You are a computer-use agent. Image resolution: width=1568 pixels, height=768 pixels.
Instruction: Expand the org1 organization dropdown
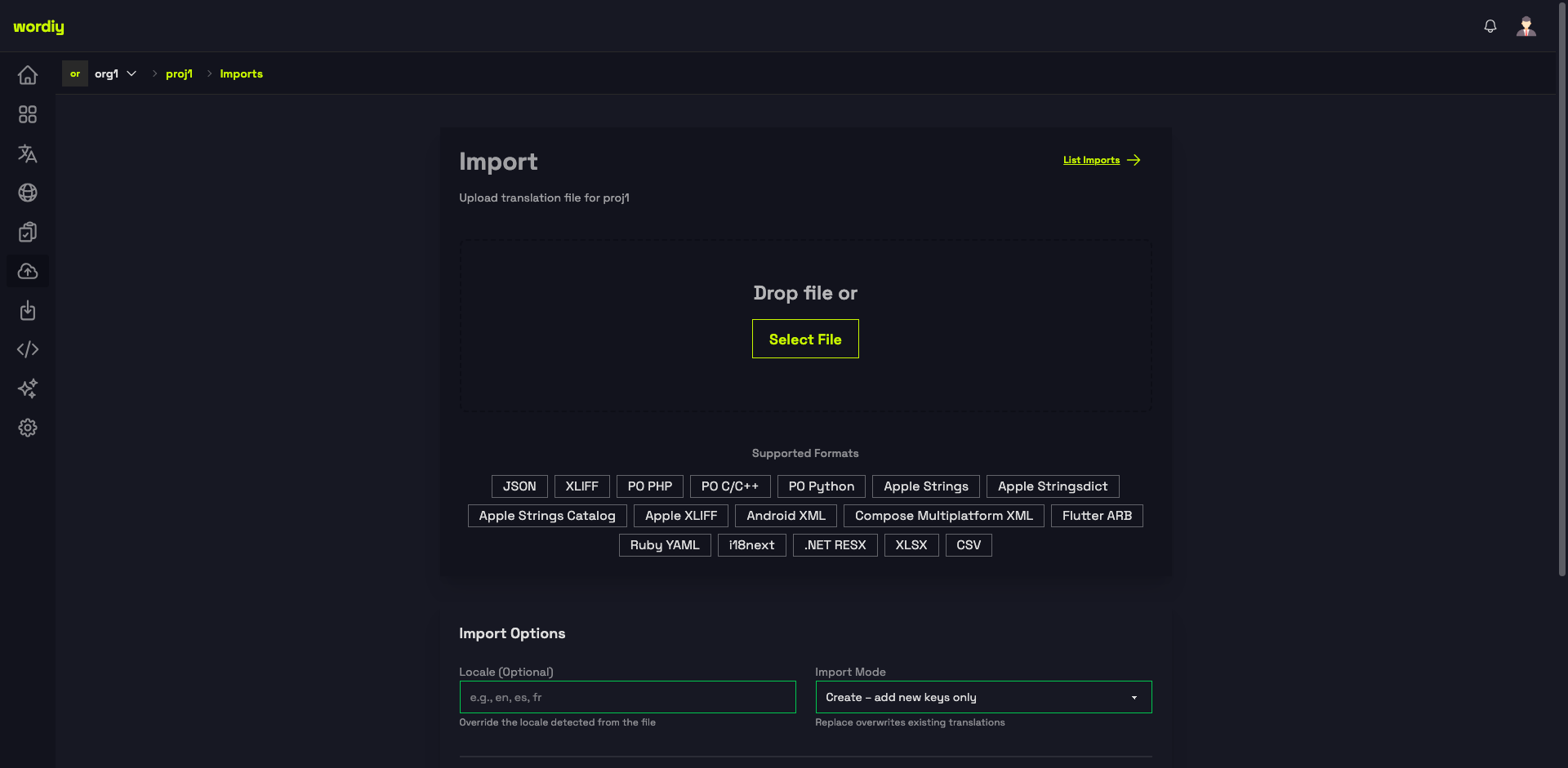115,73
